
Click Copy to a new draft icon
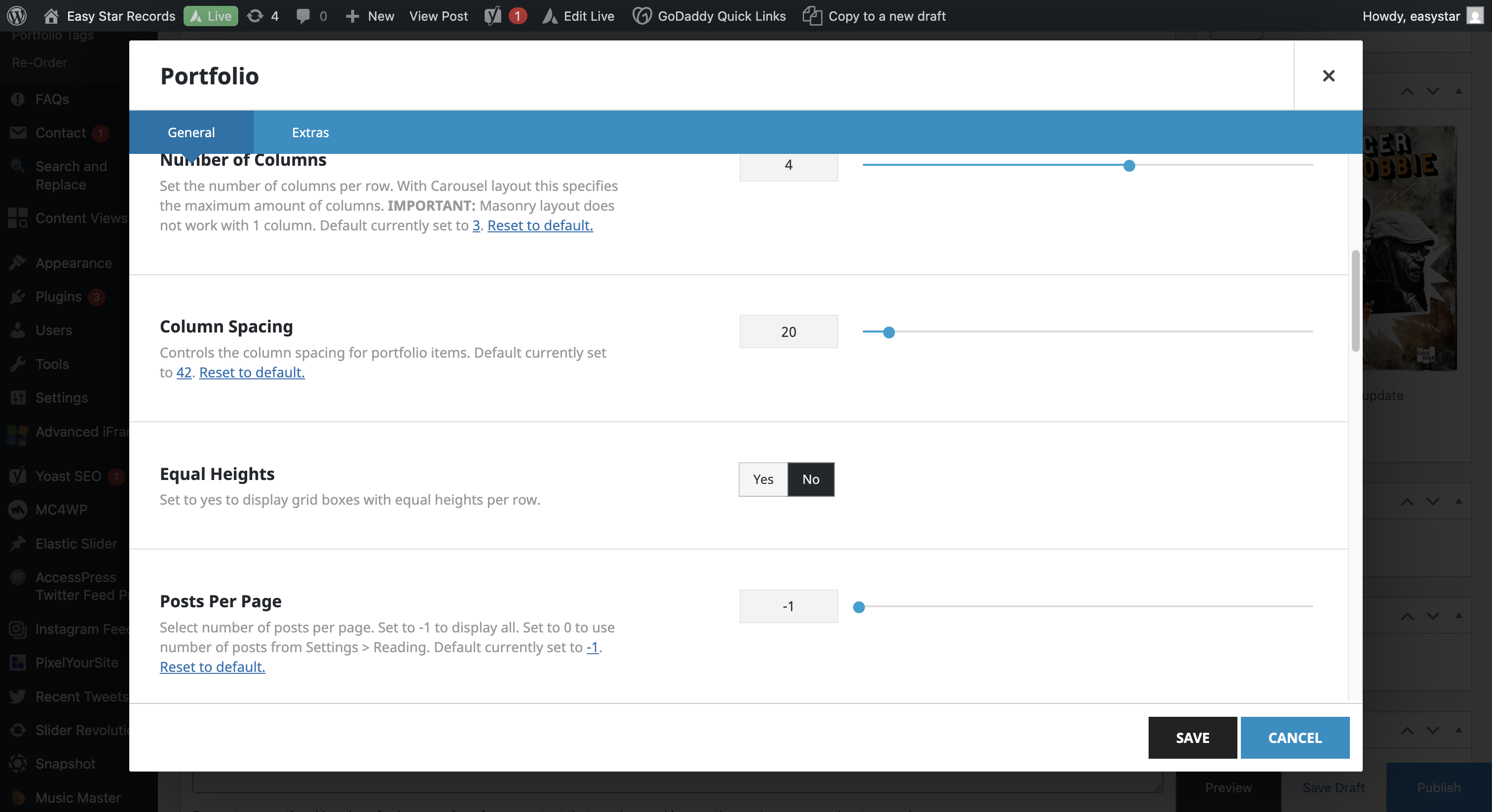[x=812, y=16]
